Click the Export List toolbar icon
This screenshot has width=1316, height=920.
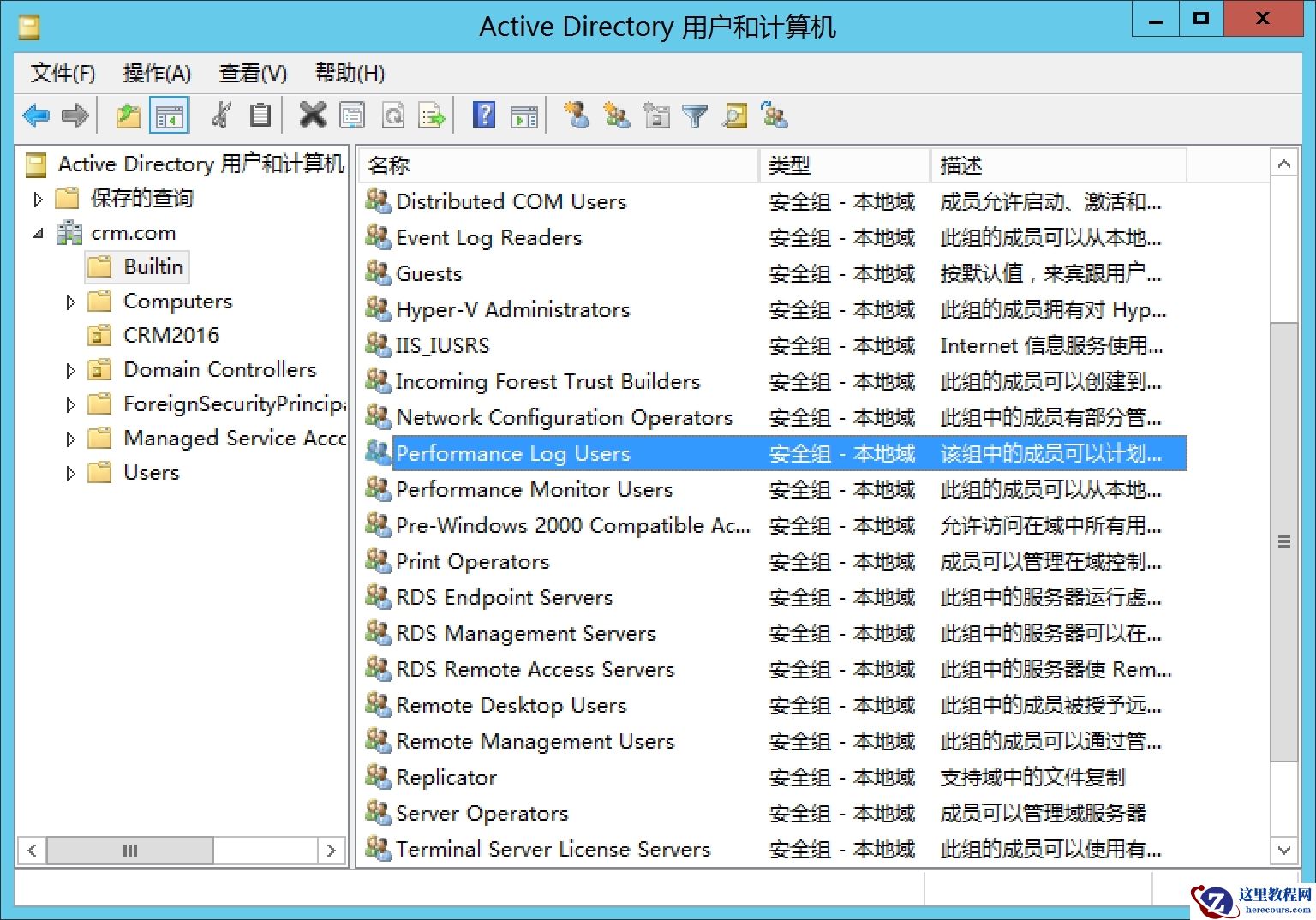click(432, 116)
